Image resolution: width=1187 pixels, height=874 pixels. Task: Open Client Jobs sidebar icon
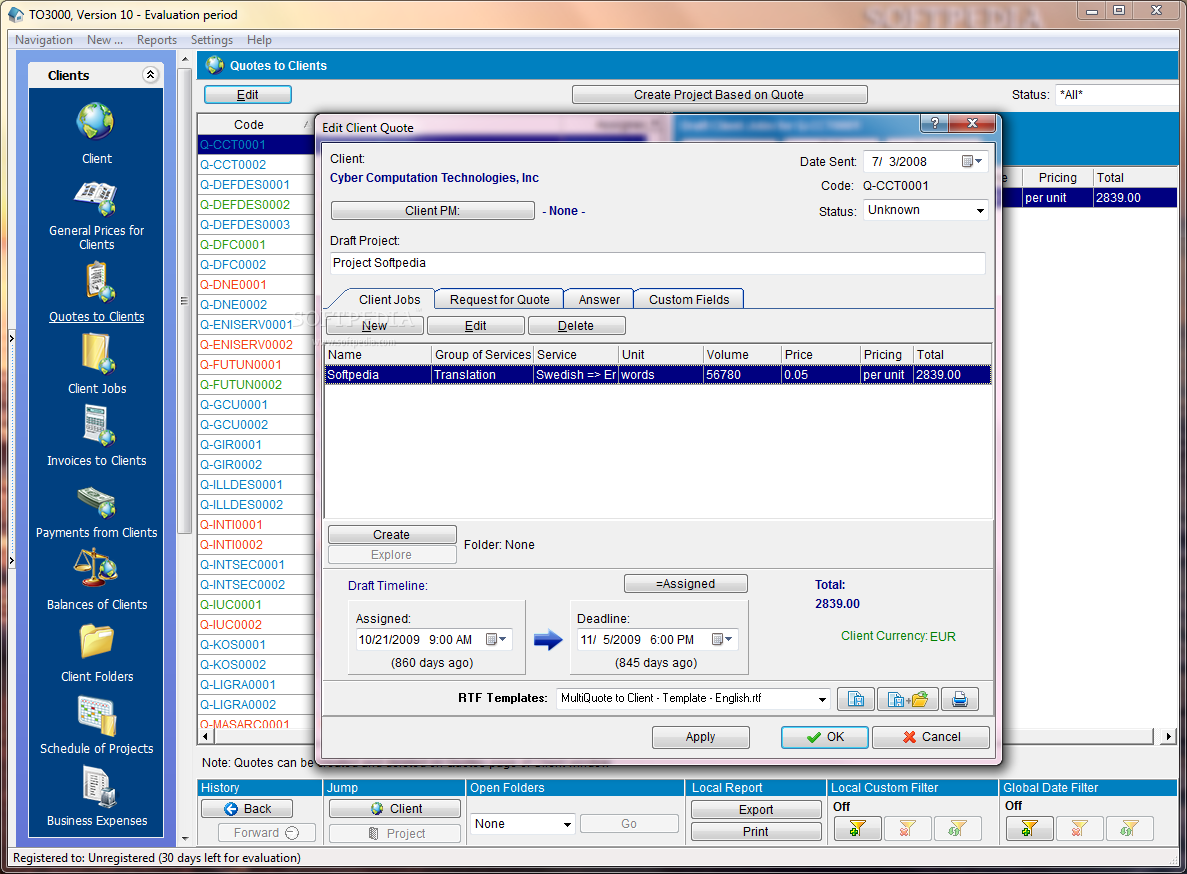point(98,354)
